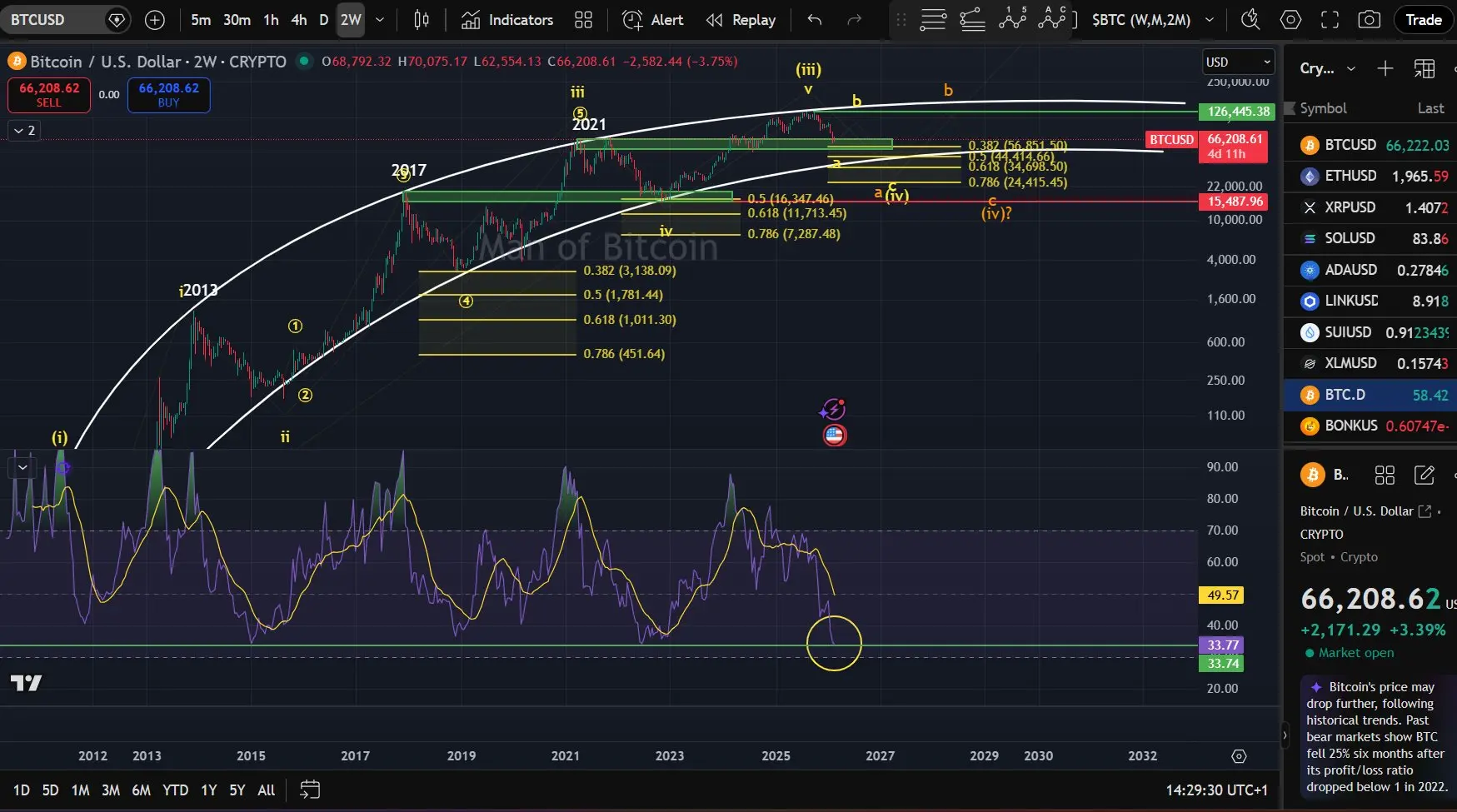Viewport: 1457px width, 812px height.
Task: Open the candlestick chart type menu
Action: coord(422,20)
